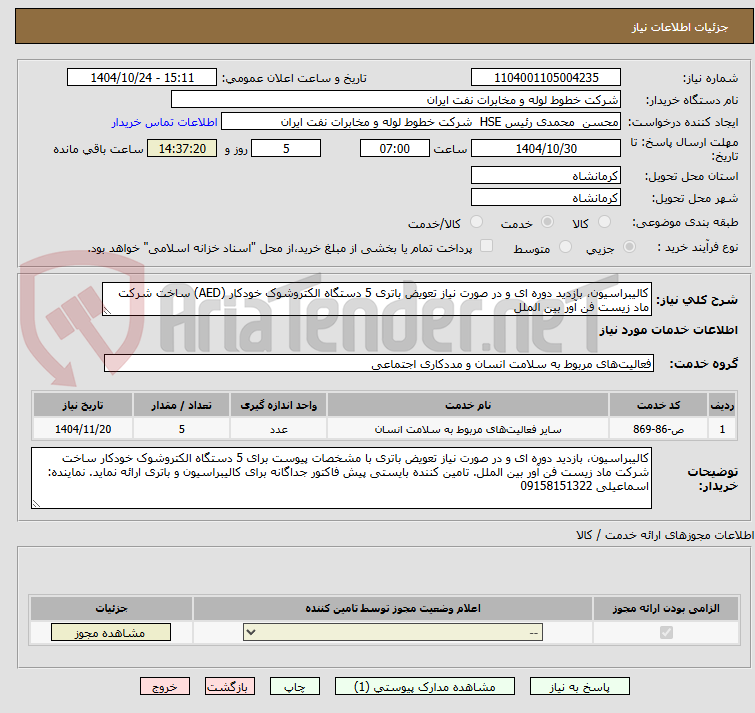Image resolution: width=755 pixels, height=713 pixels.
Task: Click the نام خدمت column header
Action: (x=468, y=405)
